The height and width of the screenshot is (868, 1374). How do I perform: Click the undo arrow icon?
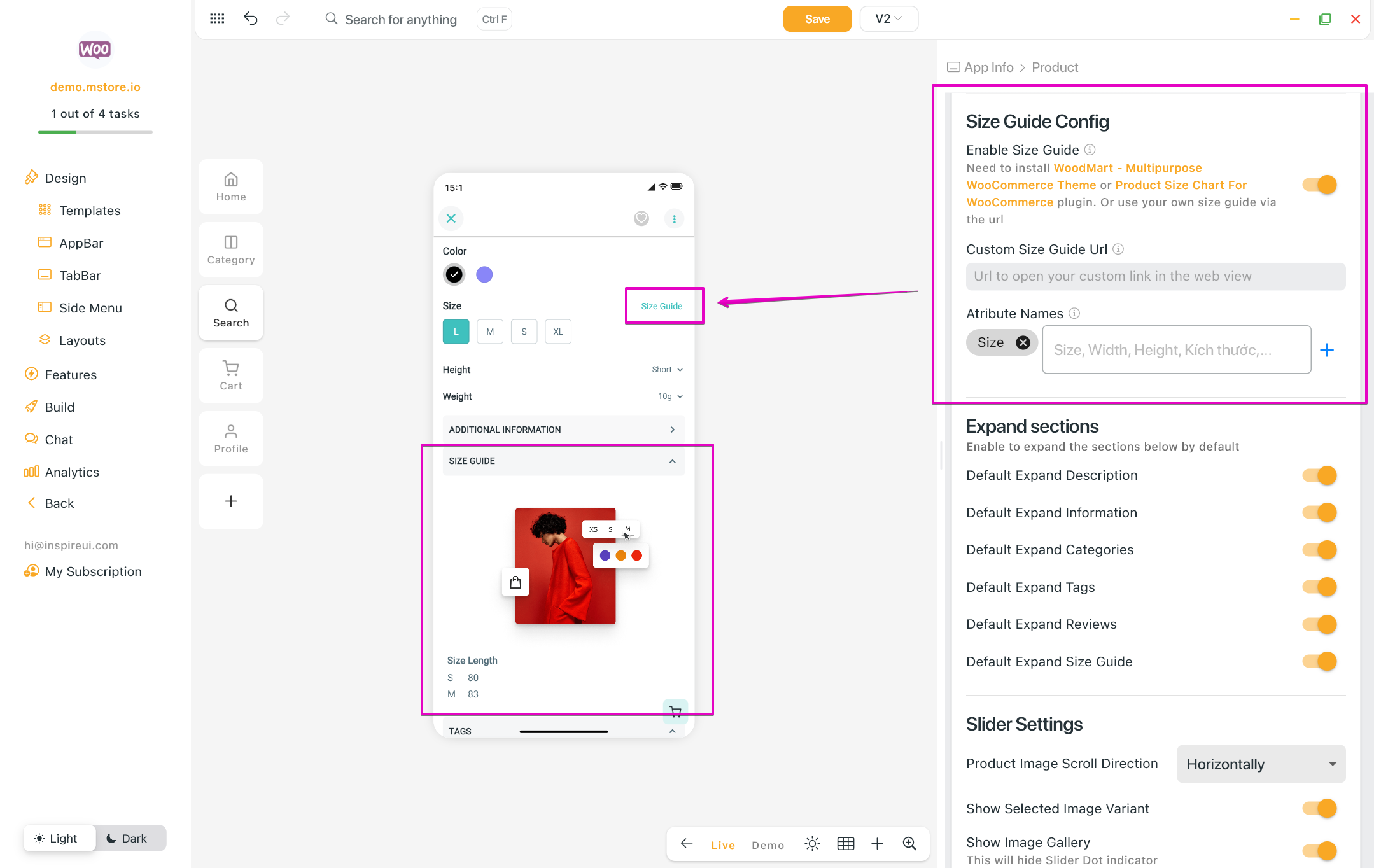[x=250, y=18]
